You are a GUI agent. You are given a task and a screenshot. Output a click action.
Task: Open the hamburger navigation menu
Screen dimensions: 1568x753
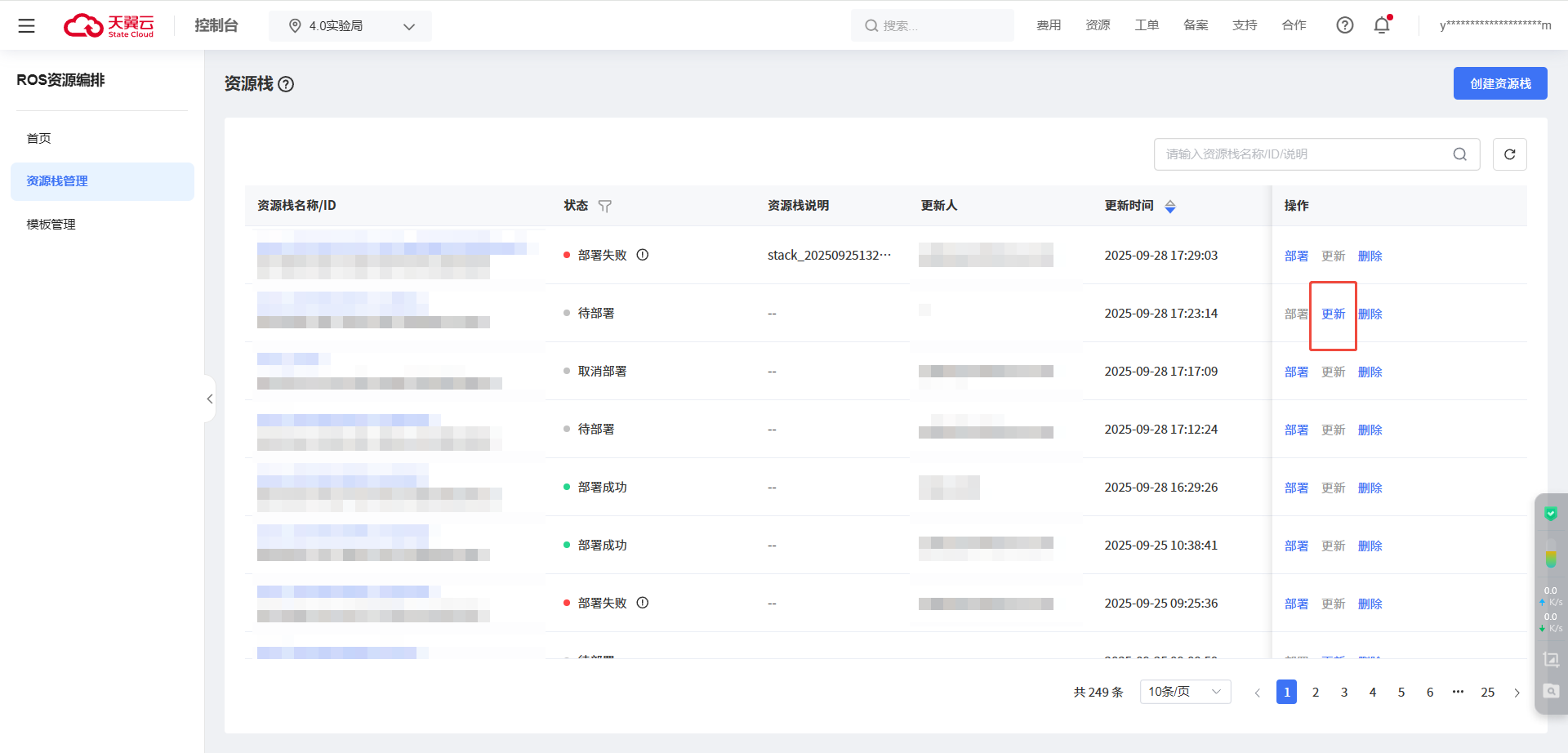pyautogui.click(x=26, y=26)
